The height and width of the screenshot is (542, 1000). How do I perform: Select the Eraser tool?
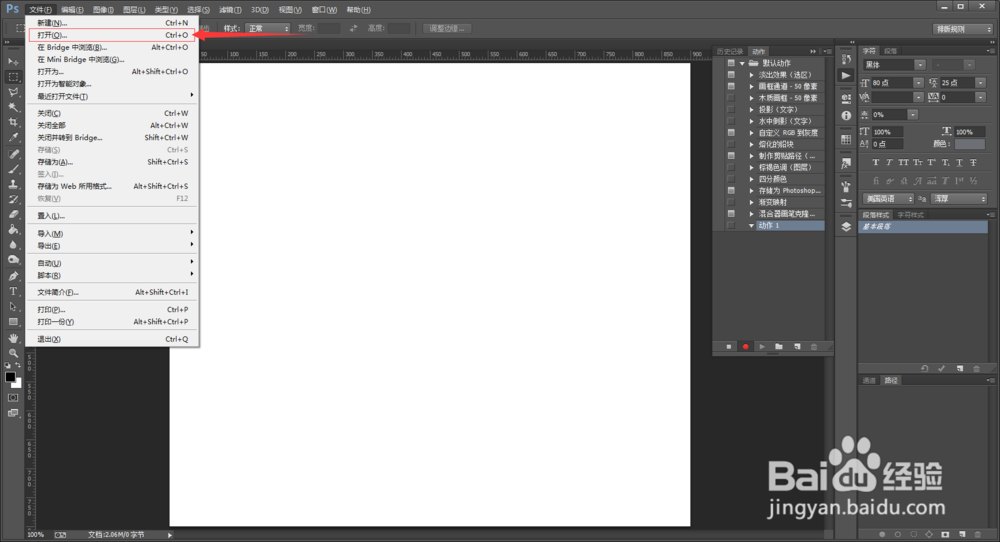[x=13, y=215]
